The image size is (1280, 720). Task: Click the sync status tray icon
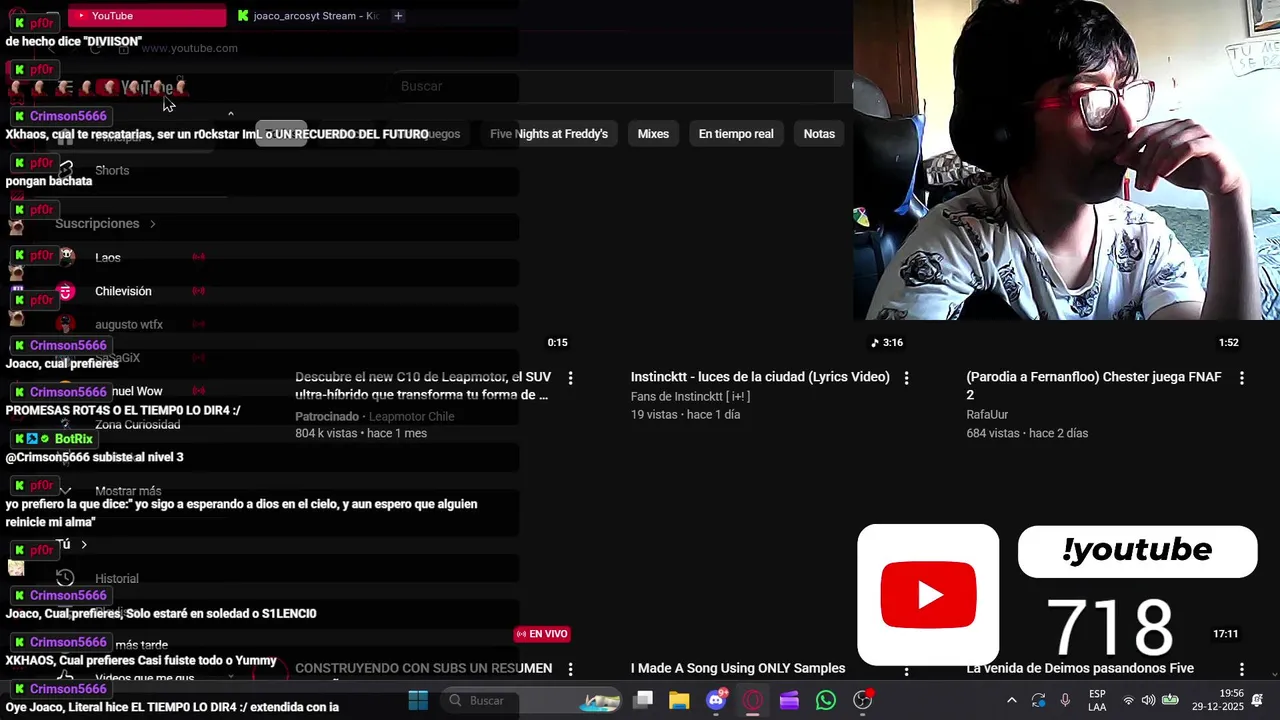pos(1038,701)
